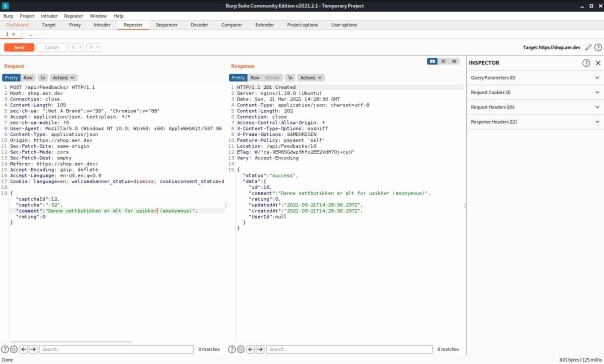Screen dimensions: 604x364
Task: Open Request search settings gear
Action: (x=14, y=349)
